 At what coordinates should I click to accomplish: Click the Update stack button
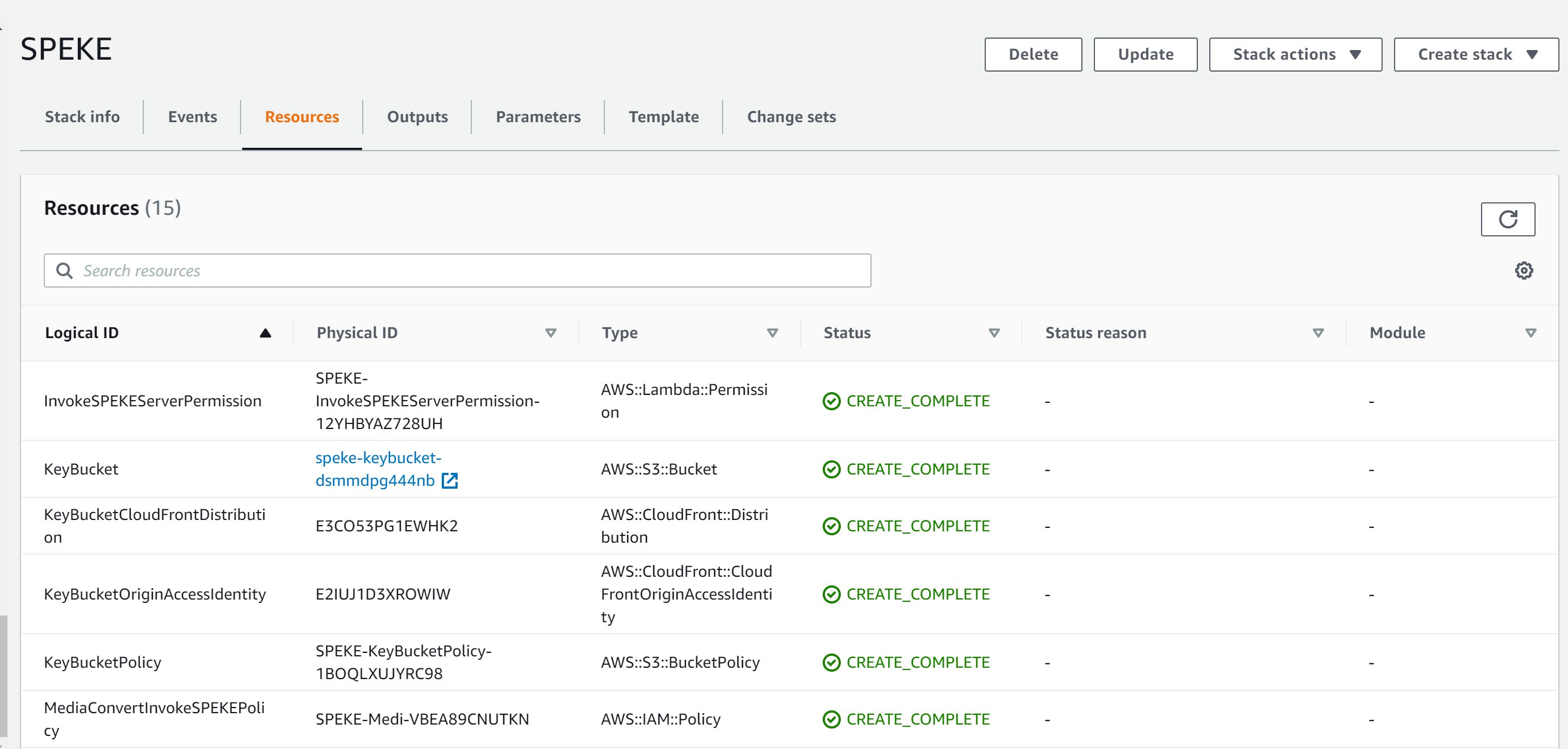point(1145,55)
